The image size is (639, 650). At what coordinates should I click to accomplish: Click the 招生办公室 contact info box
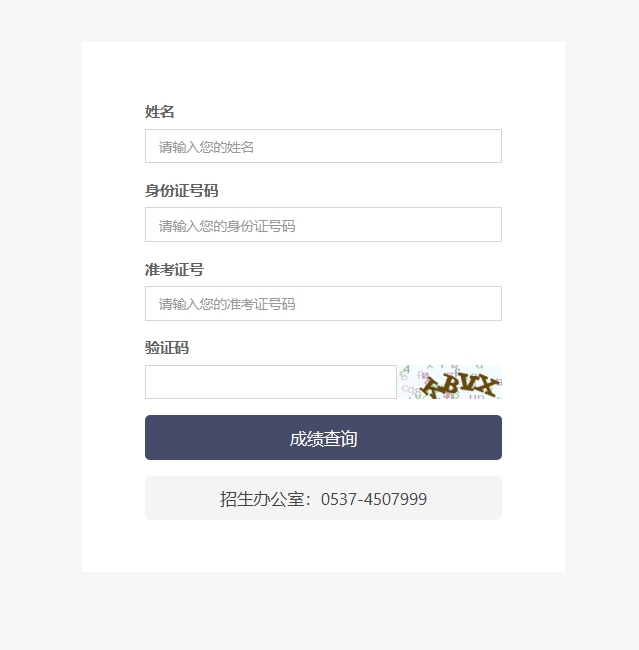(x=323, y=498)
